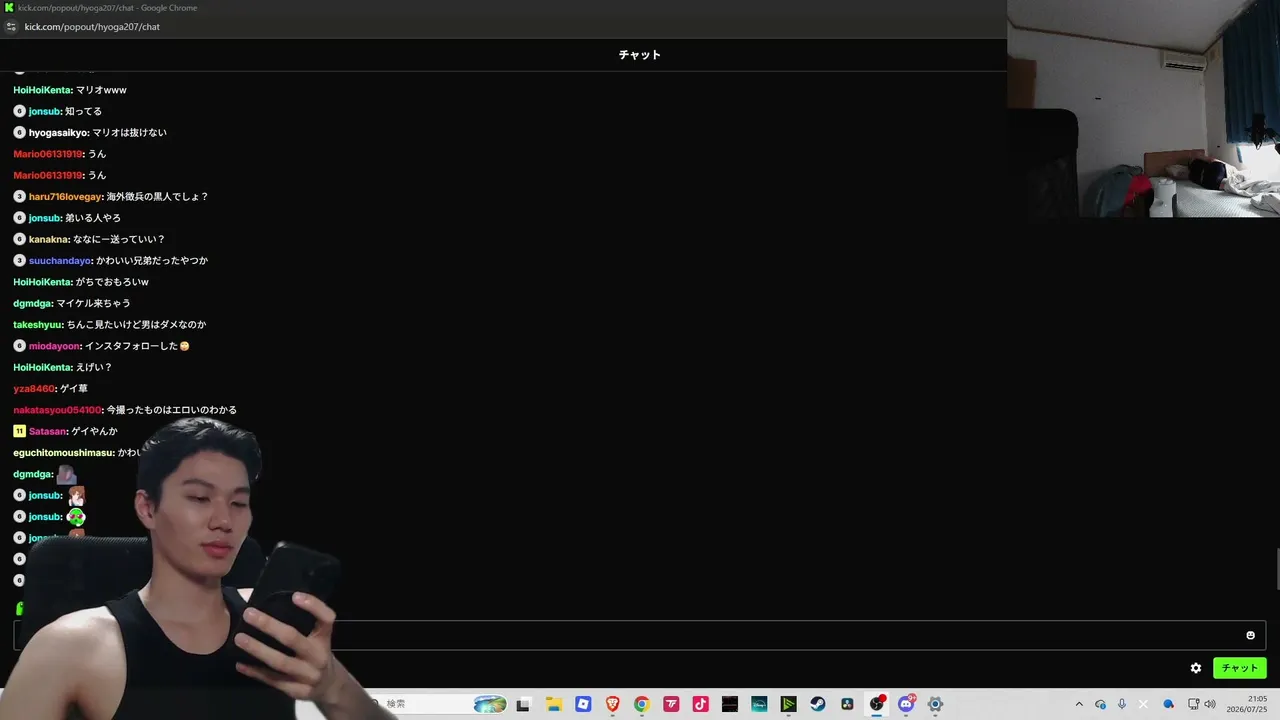1280x720 pixels.
Task: Open suuchandayo's username
Action: point(59,261)
